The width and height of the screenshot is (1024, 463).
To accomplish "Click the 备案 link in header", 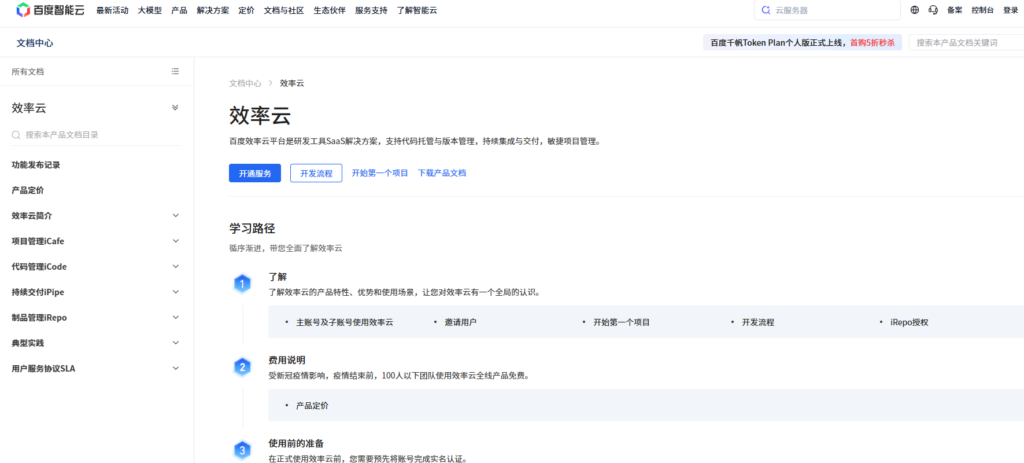I will click(955, 10).
